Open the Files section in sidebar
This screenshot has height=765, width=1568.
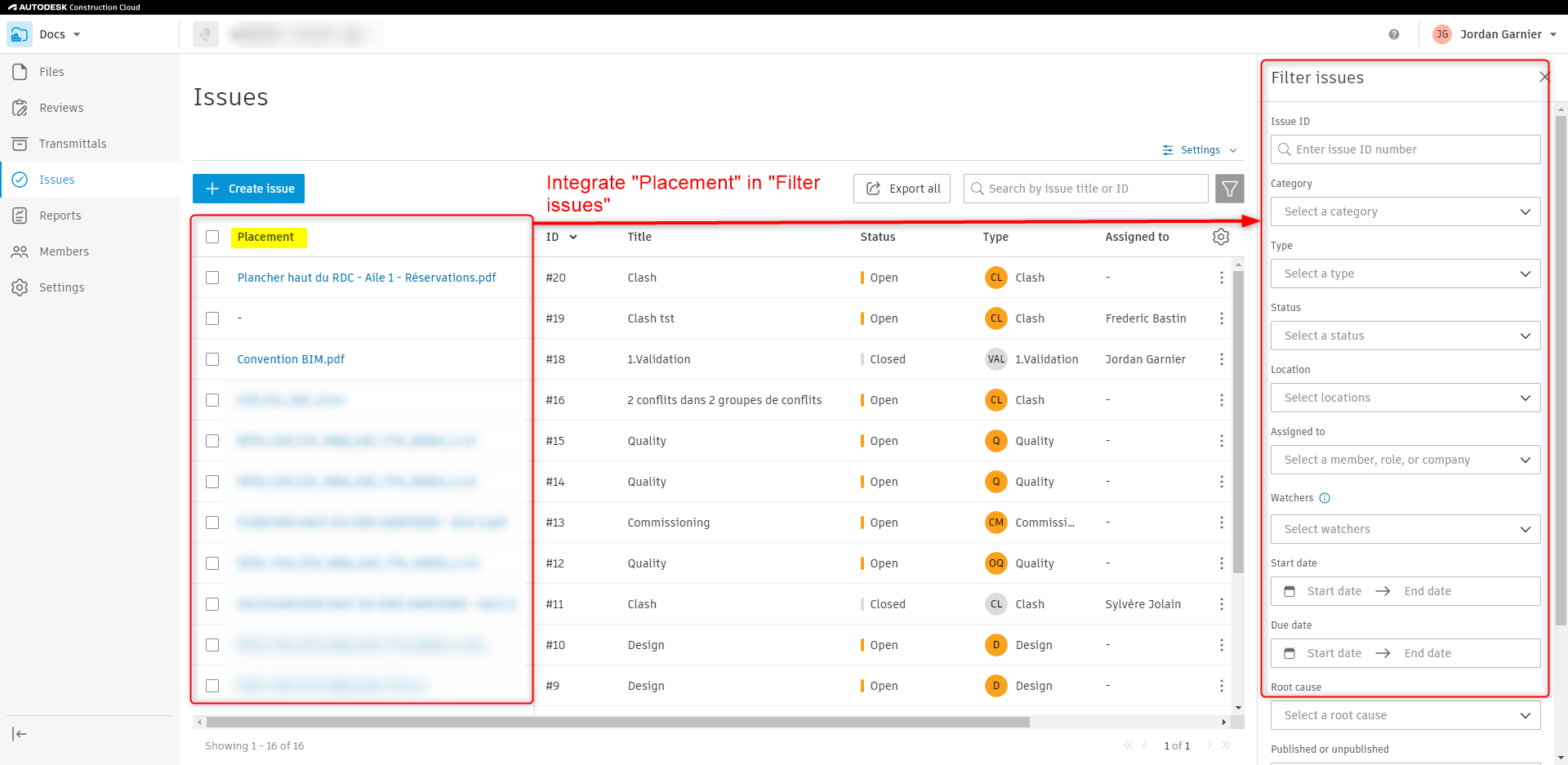[x=90, y=72]
